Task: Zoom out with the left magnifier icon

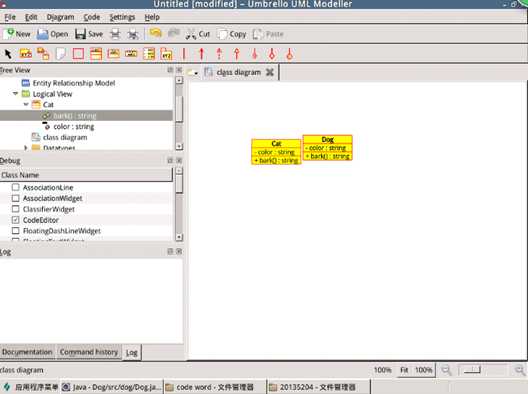Action: (x=446, y=370)
